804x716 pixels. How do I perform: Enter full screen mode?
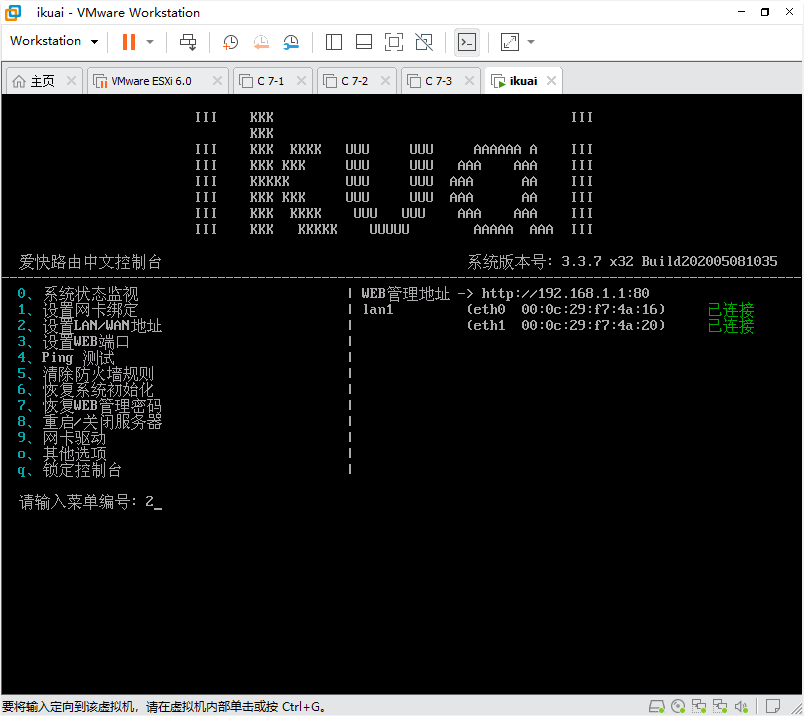[394, 42]
